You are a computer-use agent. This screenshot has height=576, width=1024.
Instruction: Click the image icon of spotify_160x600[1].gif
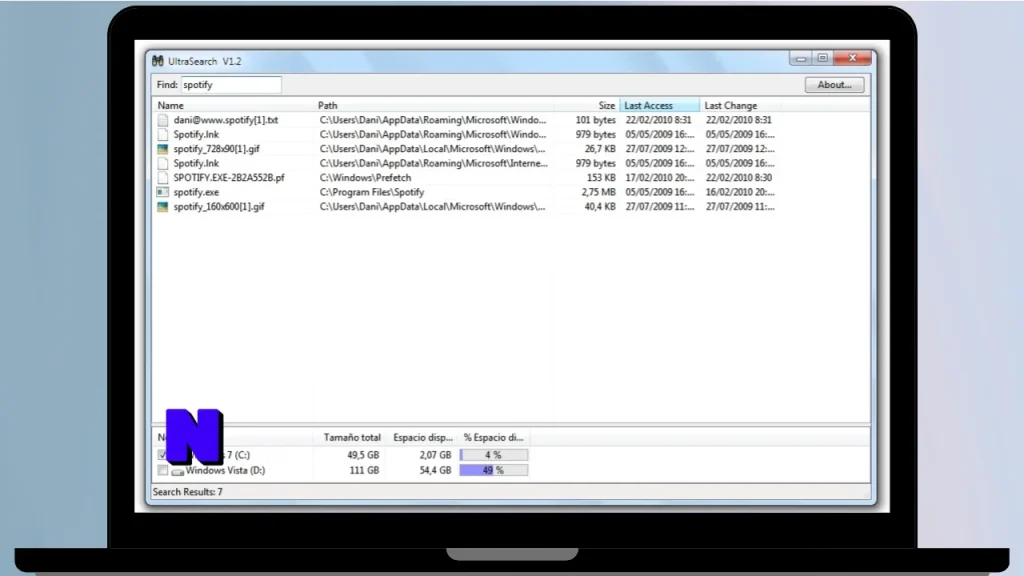[x=163, y=206]
